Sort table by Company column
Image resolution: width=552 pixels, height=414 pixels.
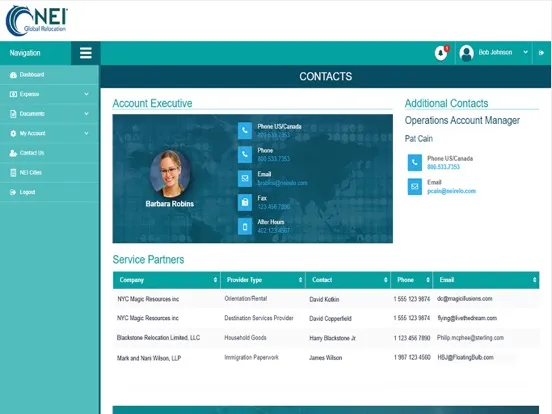click(x=167, y=280)
